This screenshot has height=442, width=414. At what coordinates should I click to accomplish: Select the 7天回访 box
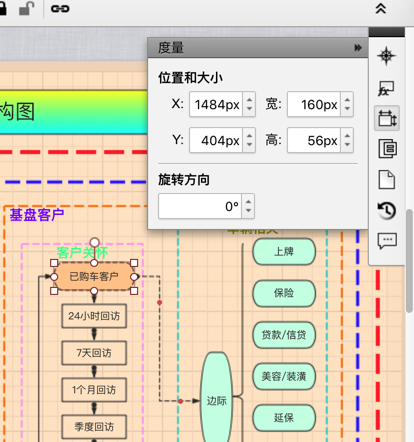click(94, 353)
